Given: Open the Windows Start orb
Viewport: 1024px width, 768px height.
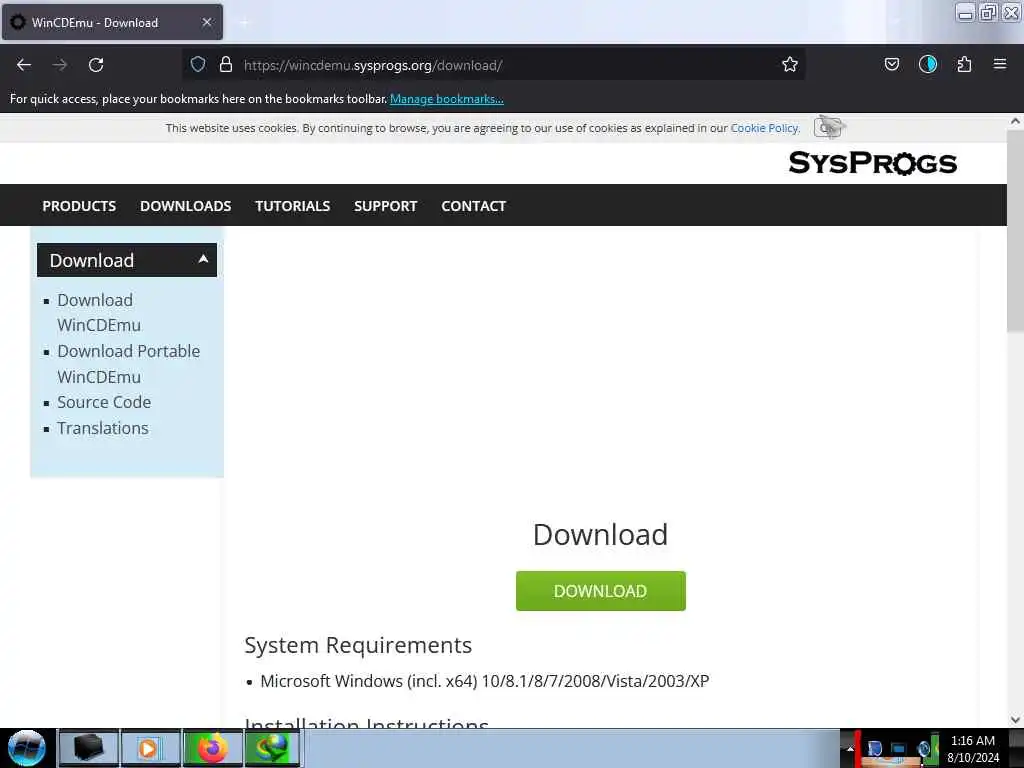Looking at the screenshot, I should pyautogui.click(x=27, y=748).
